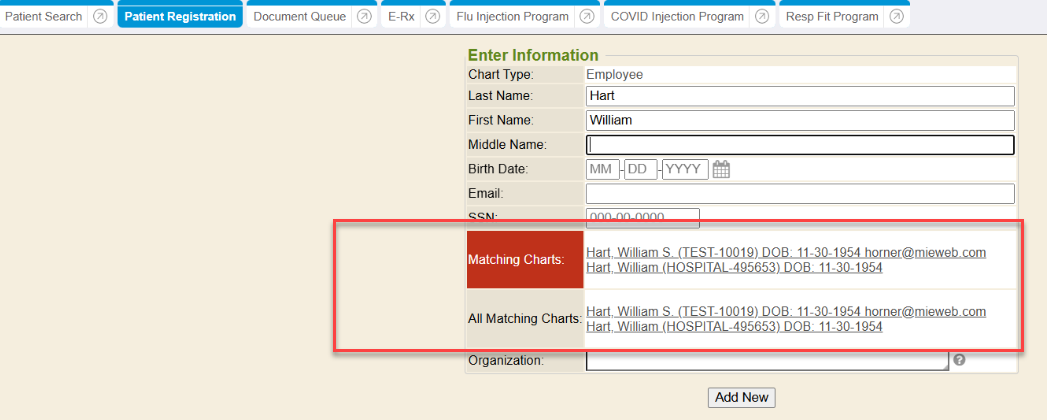Click the help icon next to Organization
Viewport: 1050px width, 420px height.
(959, 360)
